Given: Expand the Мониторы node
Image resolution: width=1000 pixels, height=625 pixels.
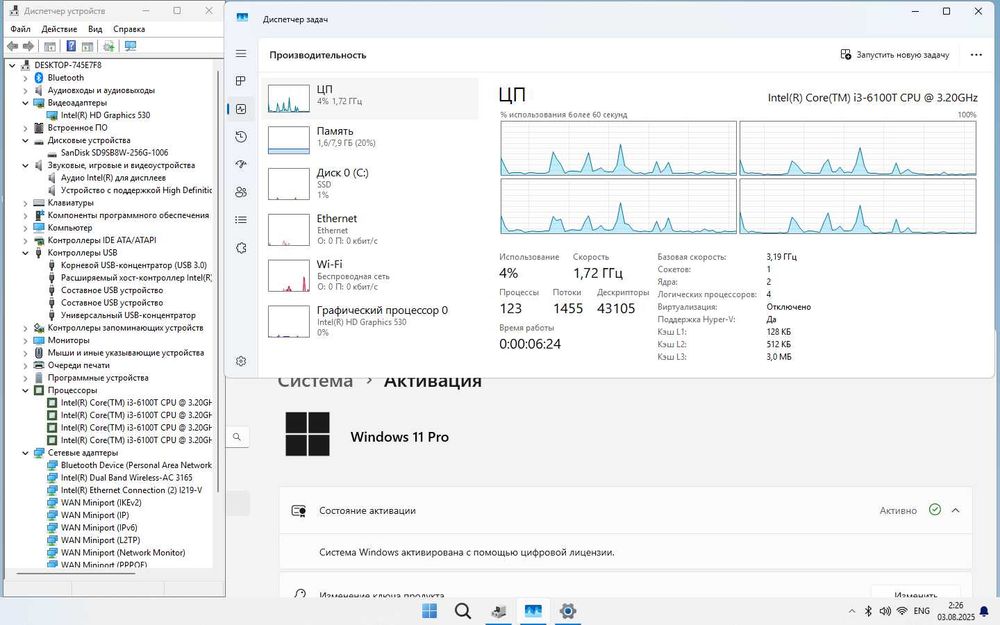Looking at the screenshot, I should point(26,341).
